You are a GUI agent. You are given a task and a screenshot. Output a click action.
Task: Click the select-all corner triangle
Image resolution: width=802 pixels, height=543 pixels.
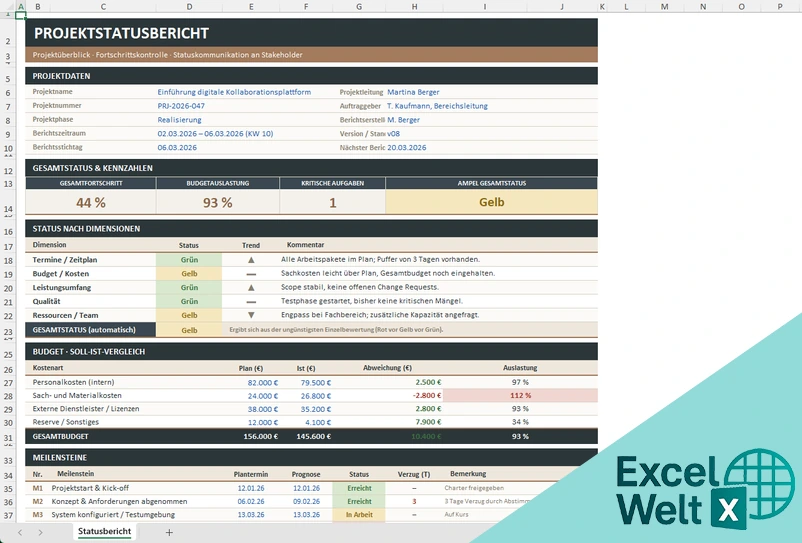8,6
